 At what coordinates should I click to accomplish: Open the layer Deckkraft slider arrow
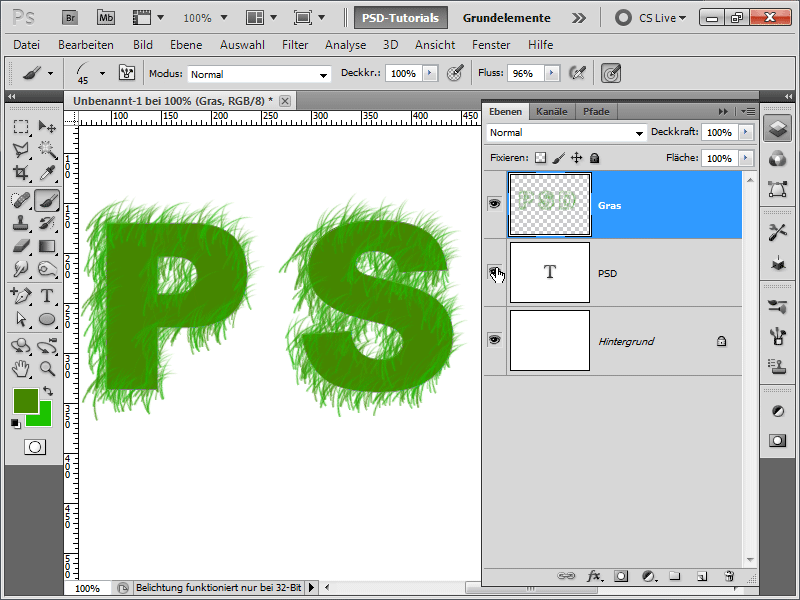coord(746,132)
